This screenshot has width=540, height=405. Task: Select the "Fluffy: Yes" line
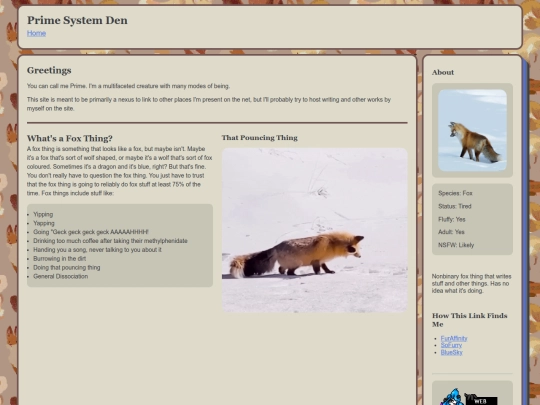(x=451, y=219)
